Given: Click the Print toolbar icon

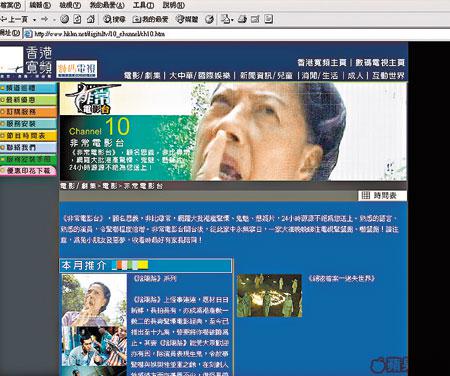Looking at the screenshot, I should click(242, 19).
